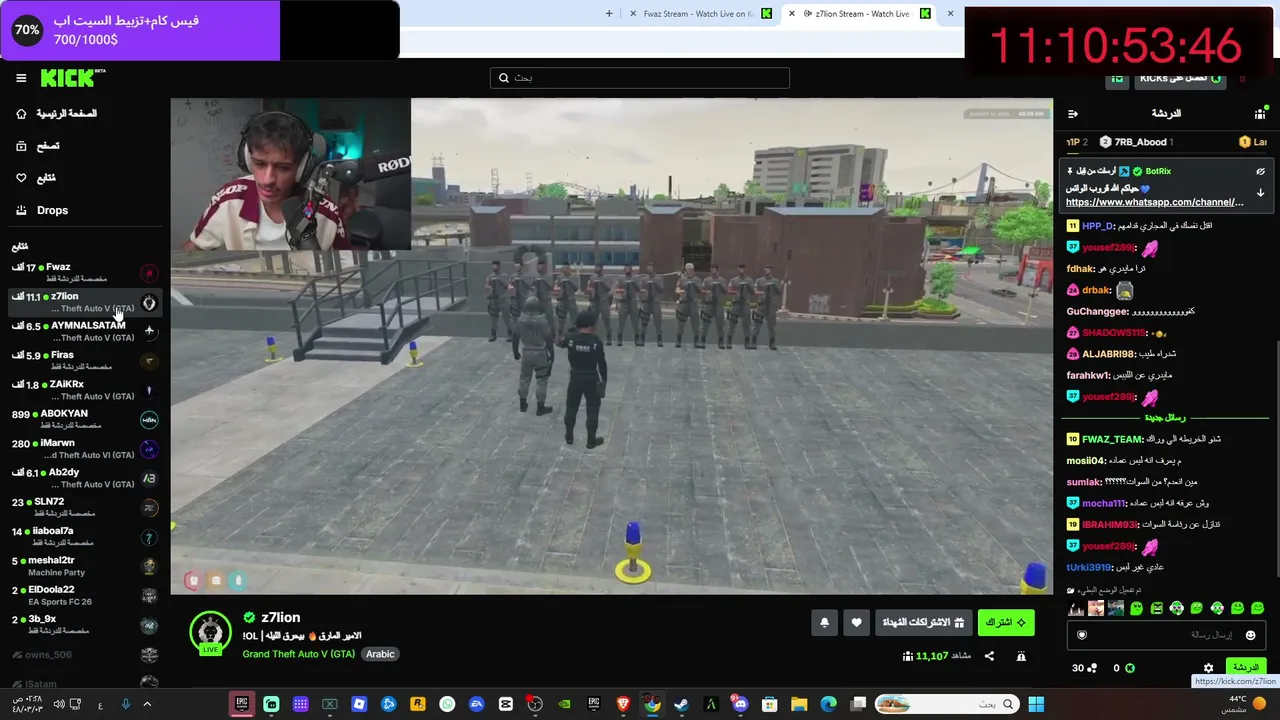Click the taskbar microphone icon
Screen dimensions: 1280x720
[125, 704]
